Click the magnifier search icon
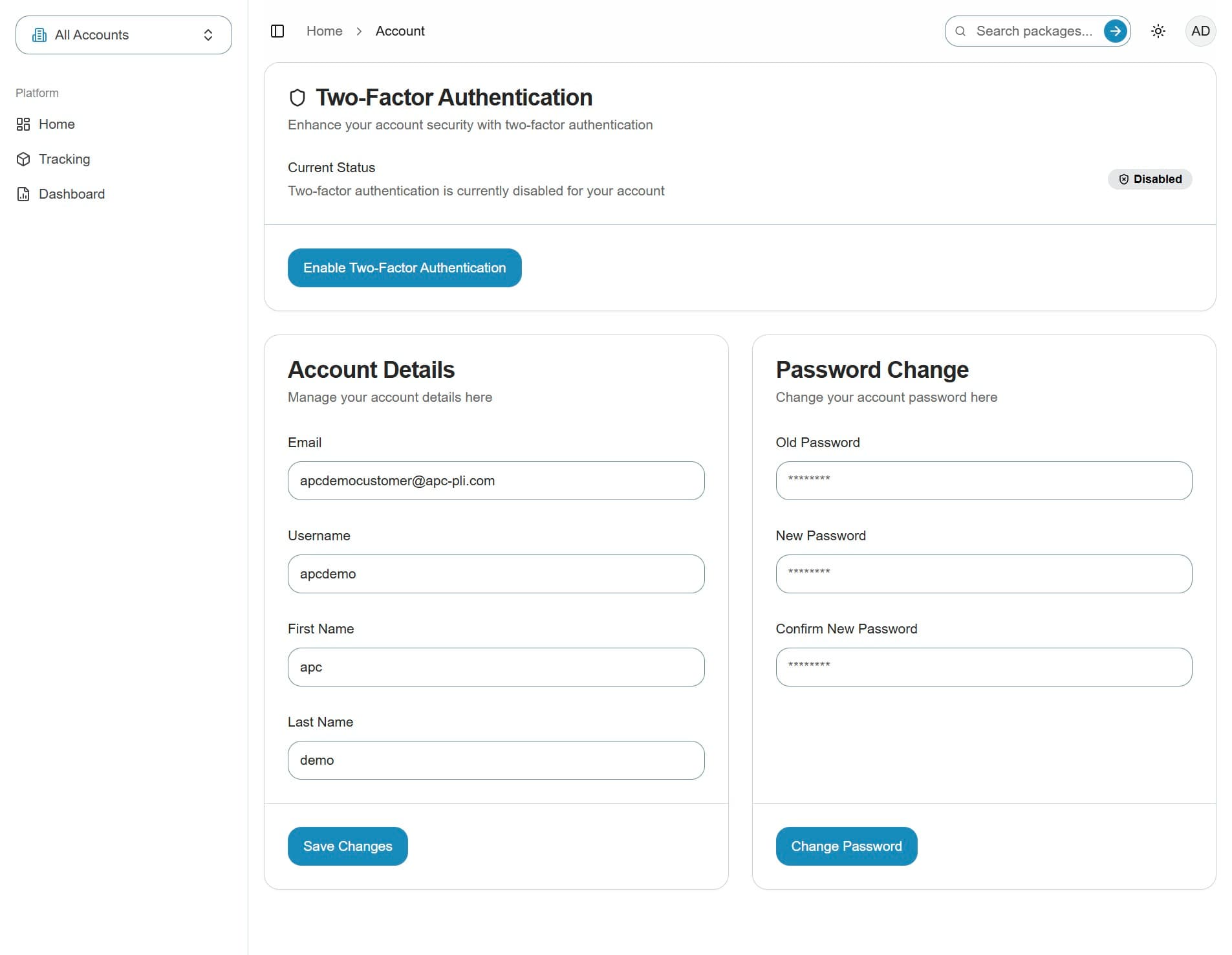The height and width of the screenshot is (955, 1232). pyautogui.click(x=960, y=31)
